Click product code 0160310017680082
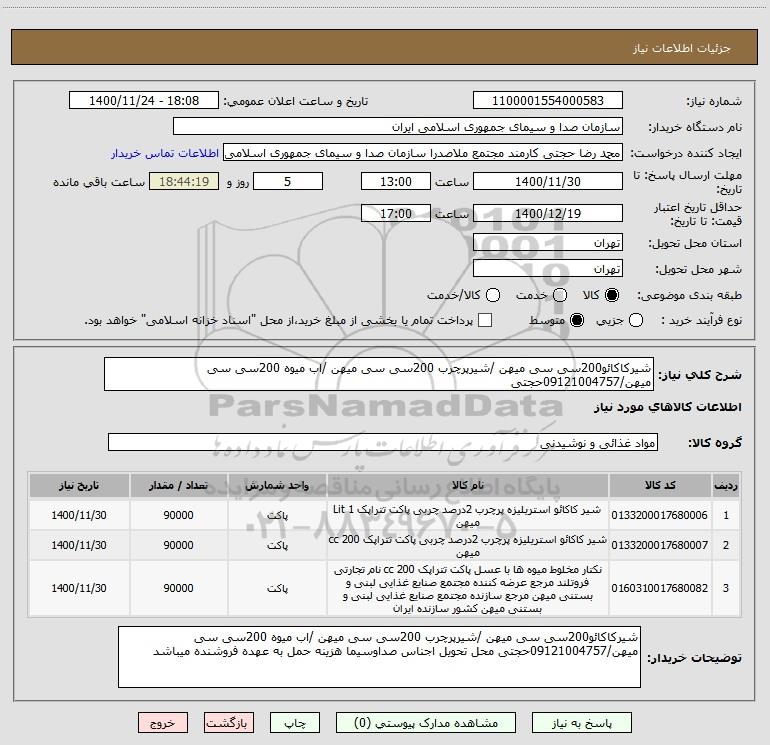The image size is (770, 745). (660, 588)
